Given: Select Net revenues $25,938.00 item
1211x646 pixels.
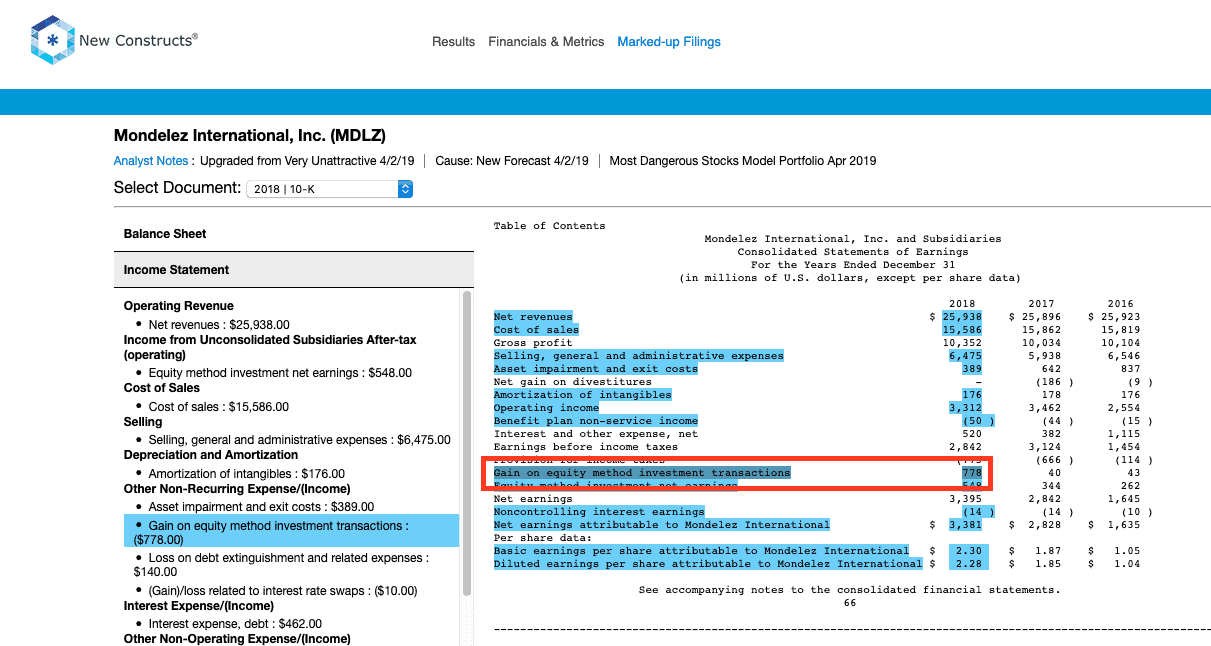Looking at the screenshot, I should coord(219,325).
